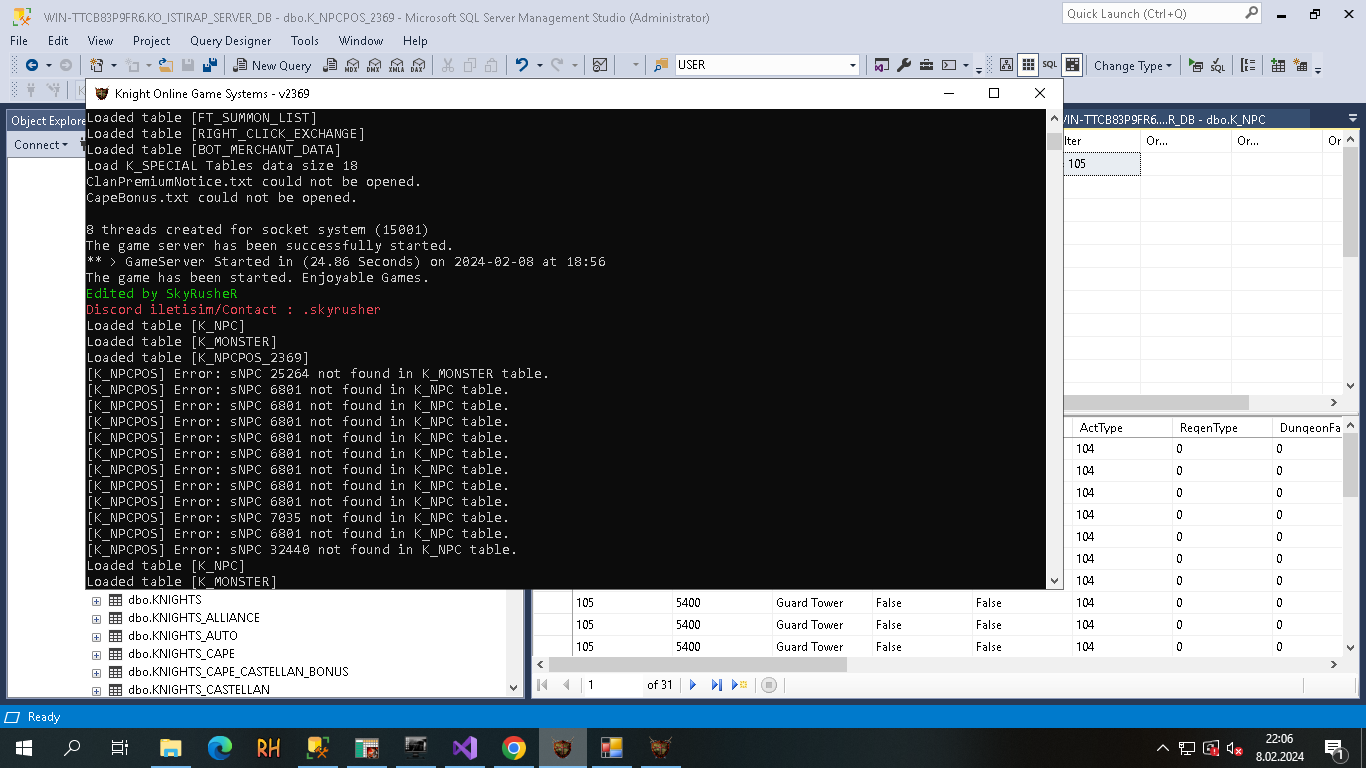Open File Explorer from the taskbar
Viewport: 1366px width, 768px height.
[x=171, y=748]
